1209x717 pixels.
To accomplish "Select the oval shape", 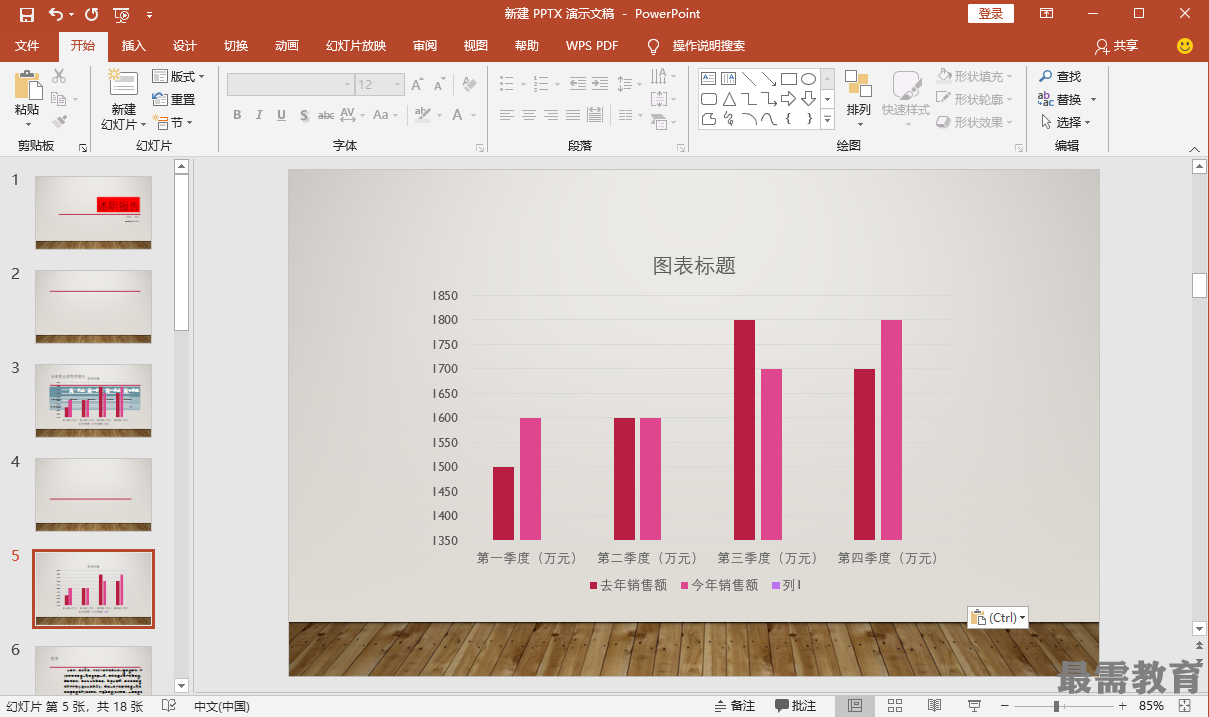I will coord(808,78).
